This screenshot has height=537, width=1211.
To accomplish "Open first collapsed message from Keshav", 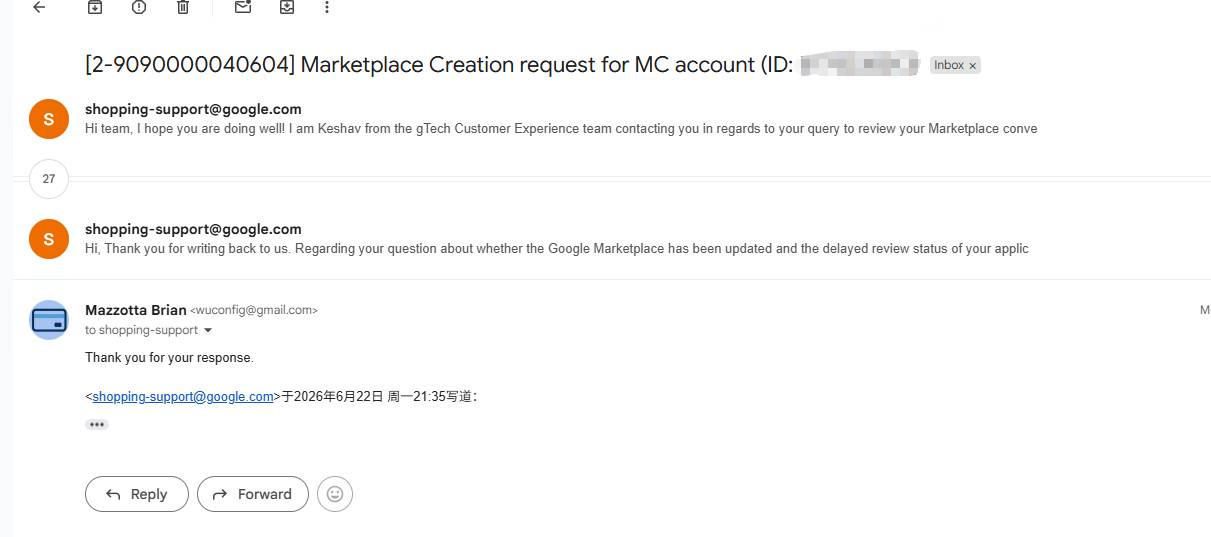I will coord(561,119).
